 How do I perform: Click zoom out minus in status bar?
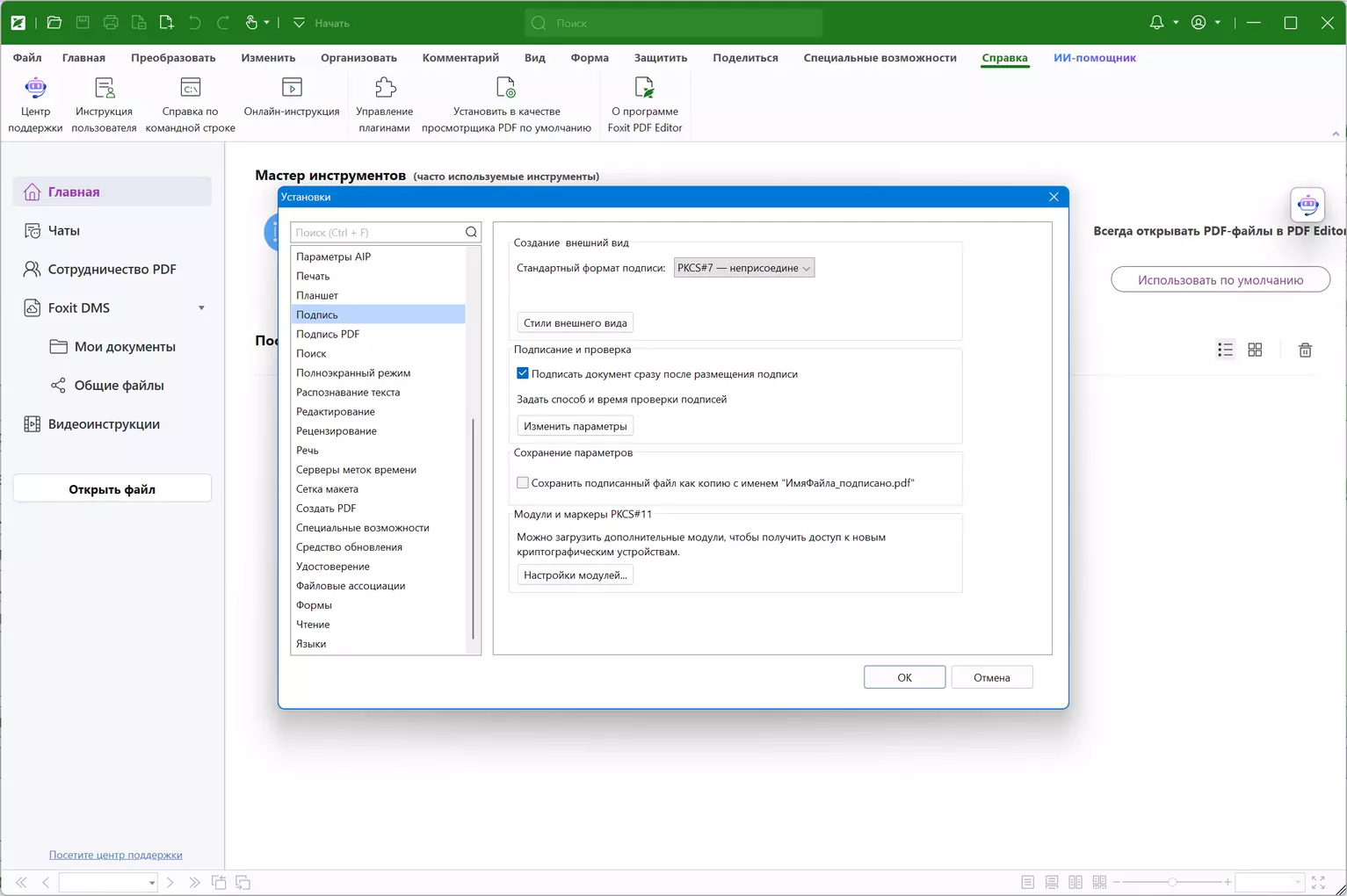point(1117,882)
